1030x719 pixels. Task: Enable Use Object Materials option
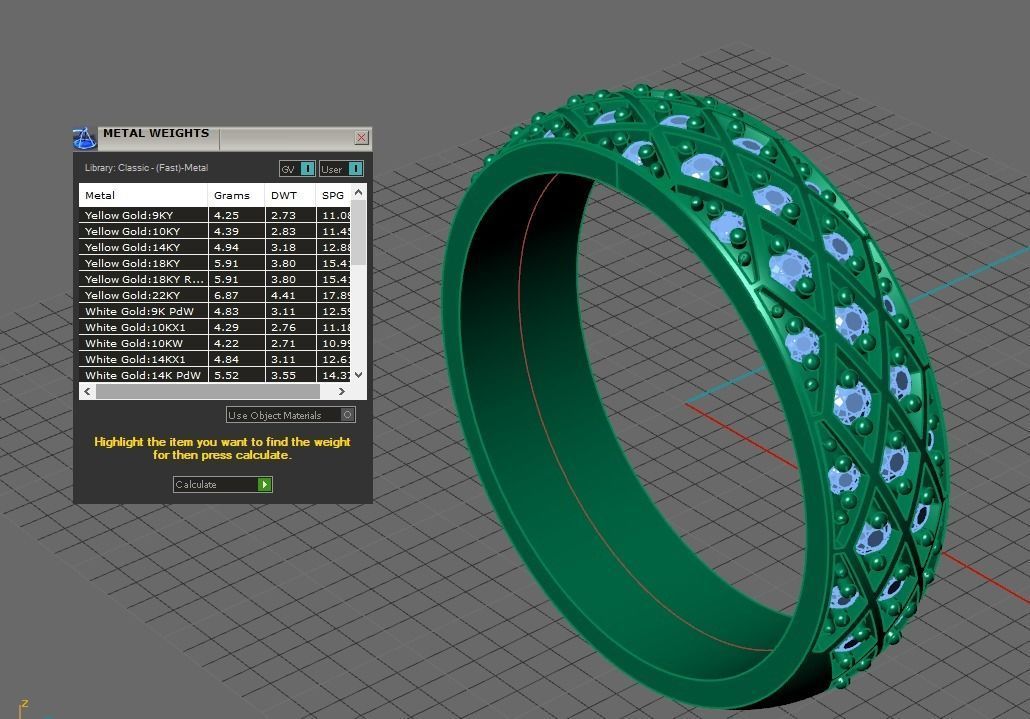pos(291,415)
